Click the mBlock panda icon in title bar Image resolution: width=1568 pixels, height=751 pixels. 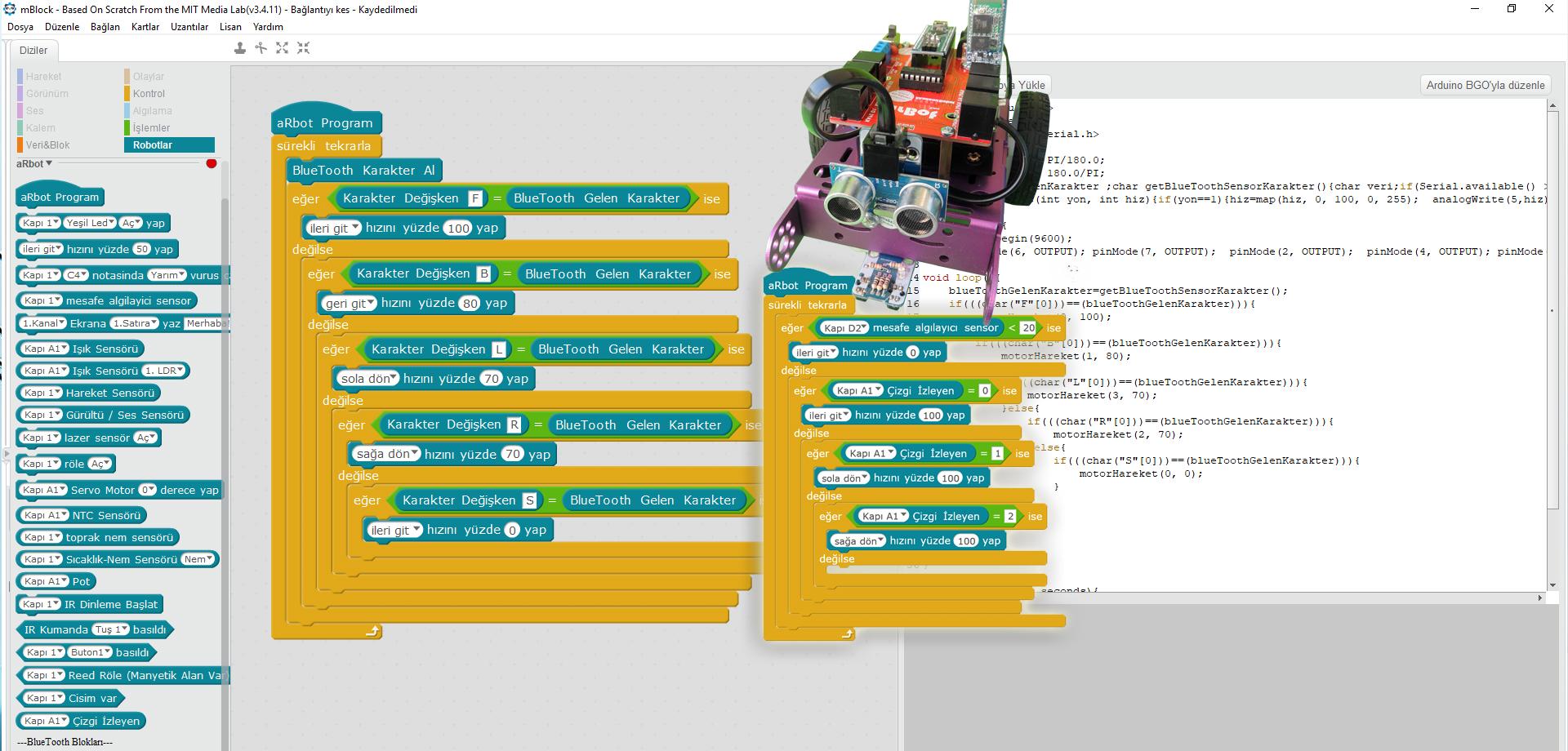point(10,9)
